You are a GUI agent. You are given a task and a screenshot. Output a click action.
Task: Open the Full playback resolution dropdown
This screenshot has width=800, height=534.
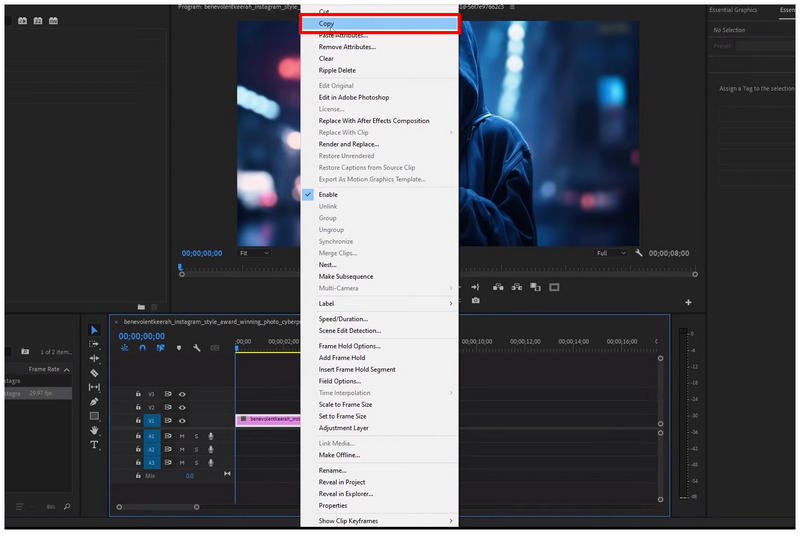pos(611,253)
